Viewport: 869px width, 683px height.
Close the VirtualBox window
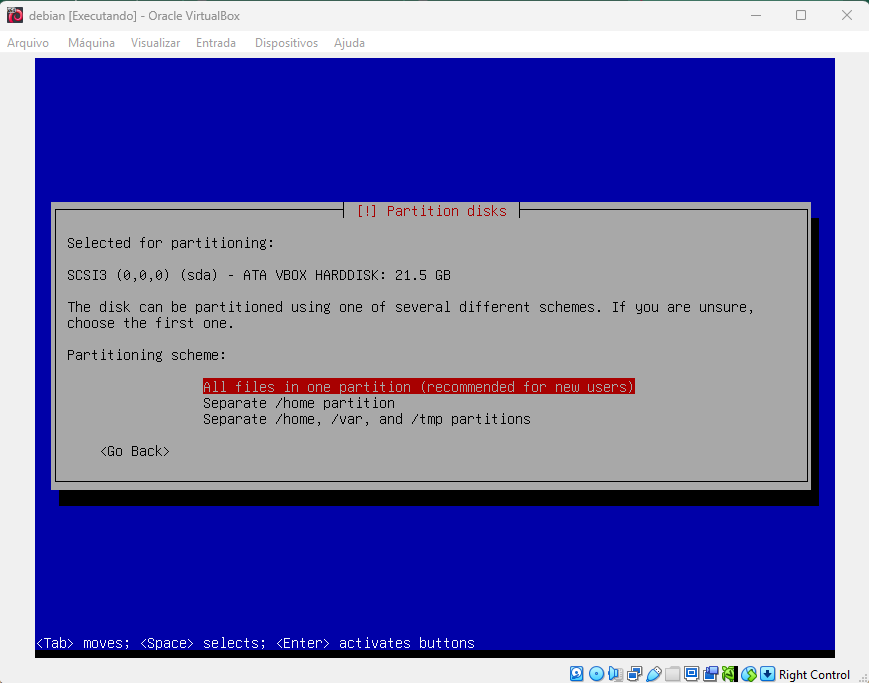[847, 16]
